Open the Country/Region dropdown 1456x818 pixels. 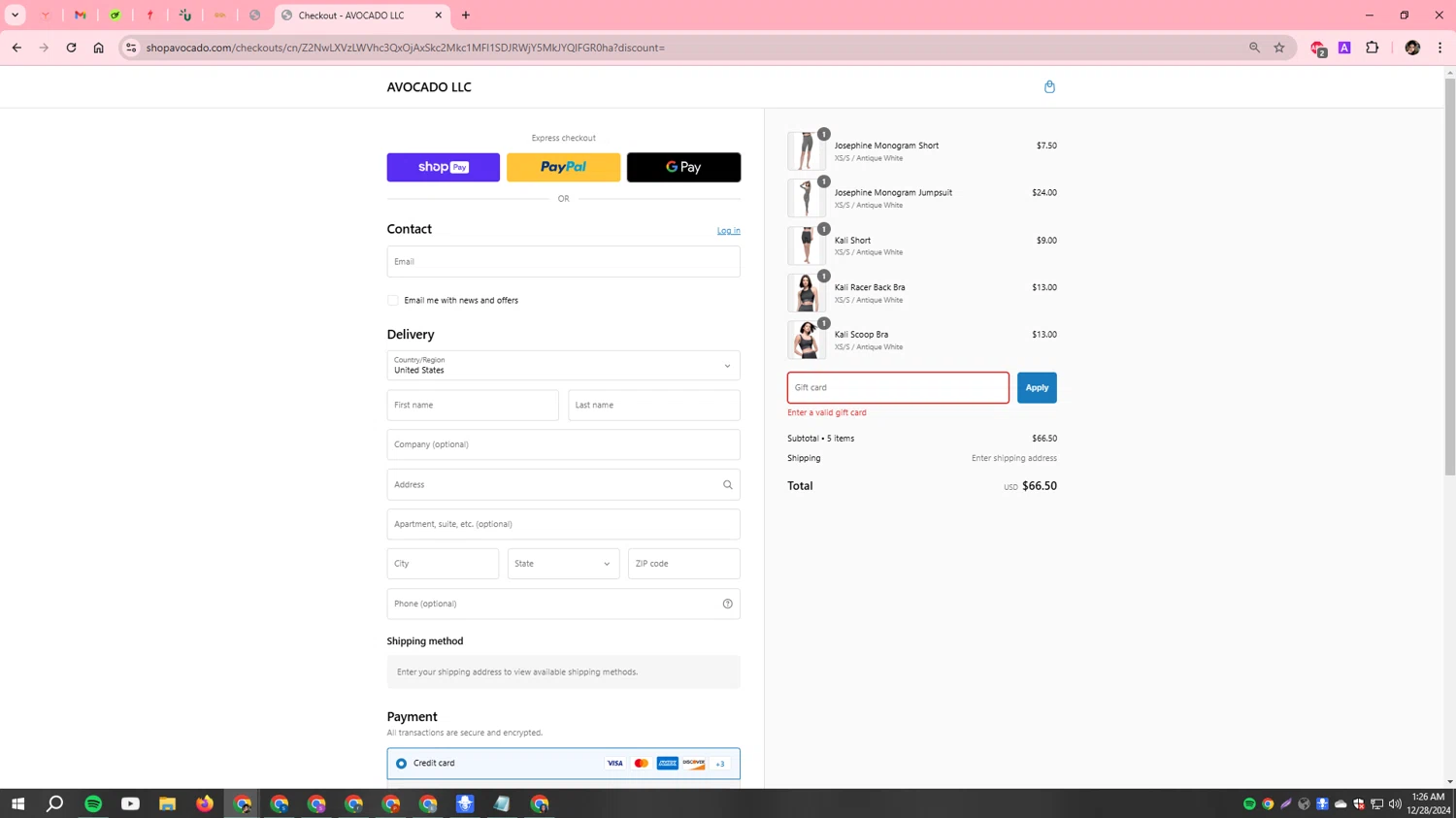(x=563, y=366)
